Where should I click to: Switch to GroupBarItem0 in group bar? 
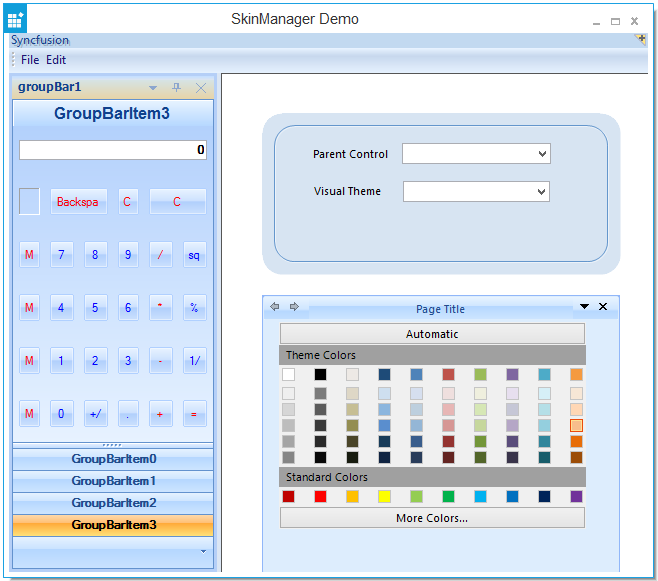[x=113, y=460]
